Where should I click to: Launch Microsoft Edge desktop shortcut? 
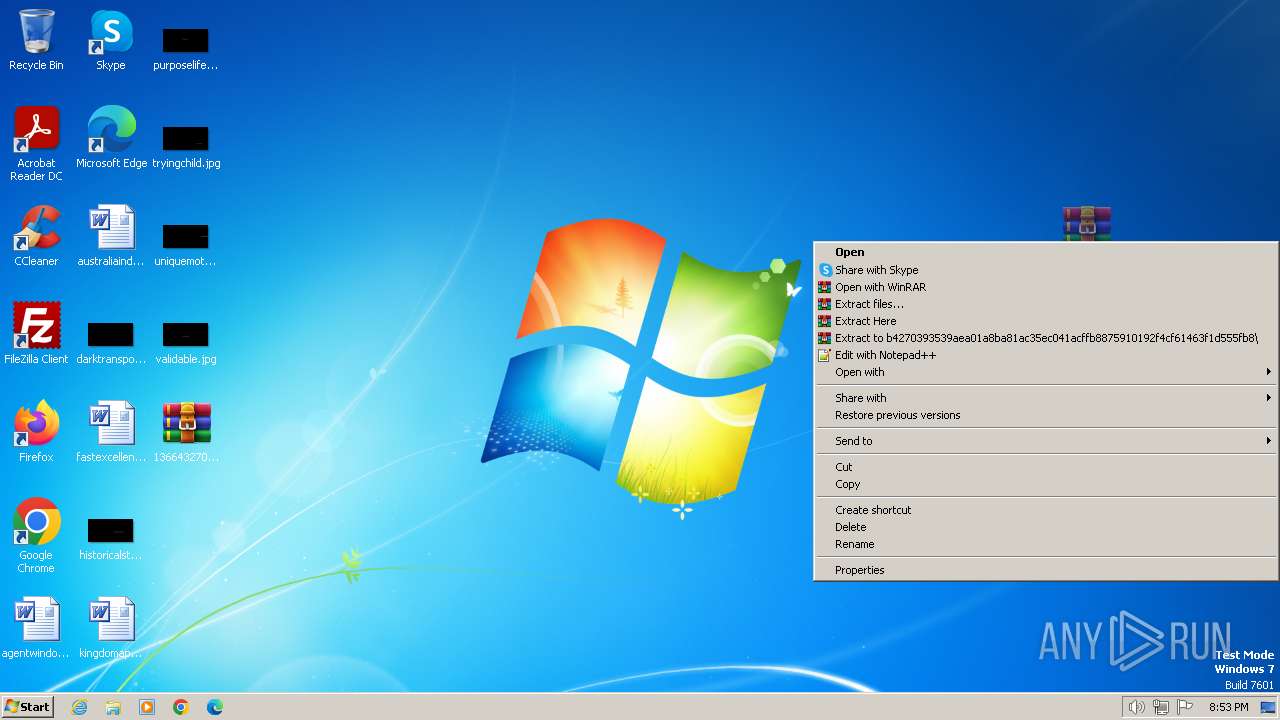111,138
